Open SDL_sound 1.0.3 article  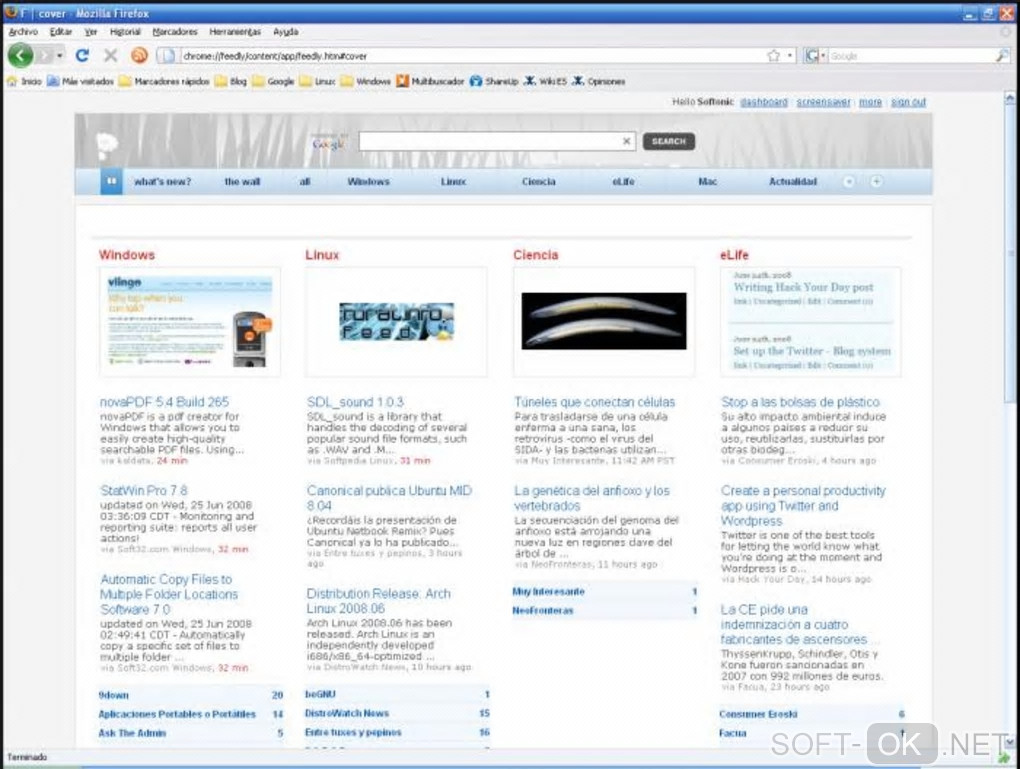click(x=355, y=402)
